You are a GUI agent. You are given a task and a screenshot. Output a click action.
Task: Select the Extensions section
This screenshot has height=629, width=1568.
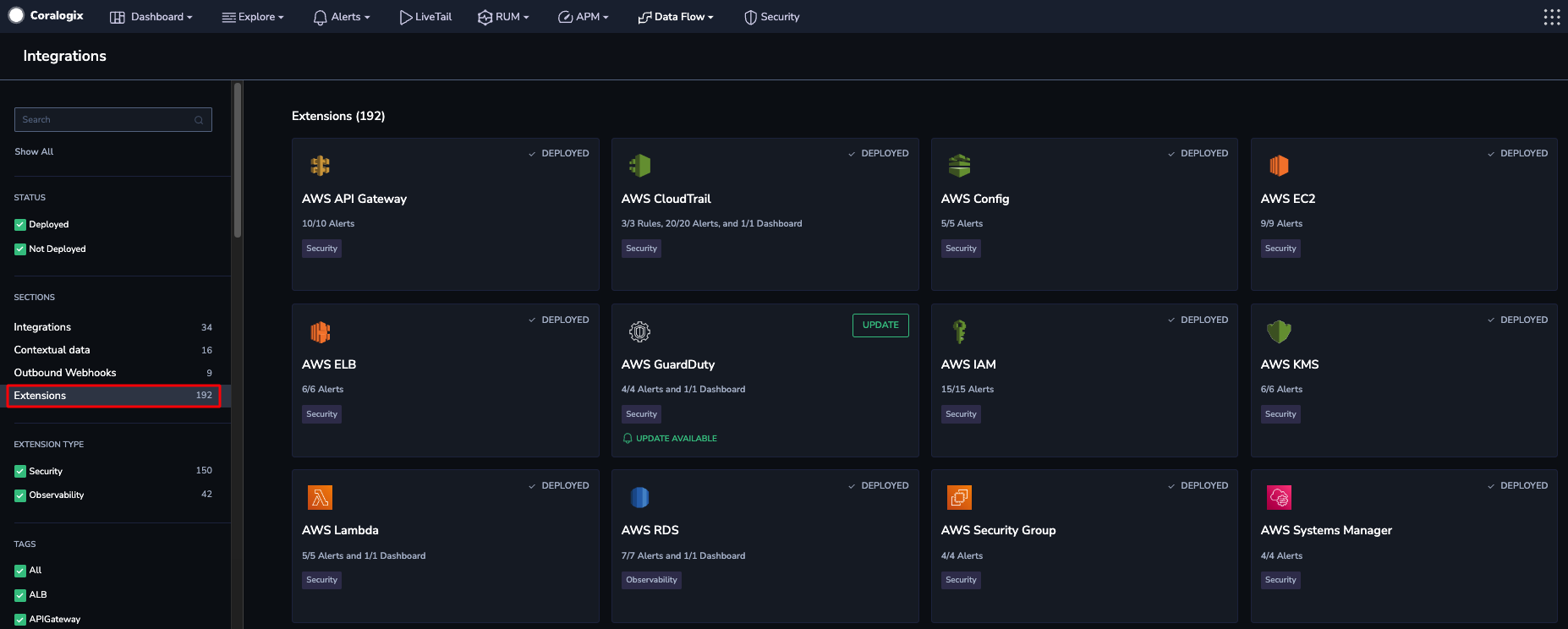pyautogui.click(x=113, y=396)
